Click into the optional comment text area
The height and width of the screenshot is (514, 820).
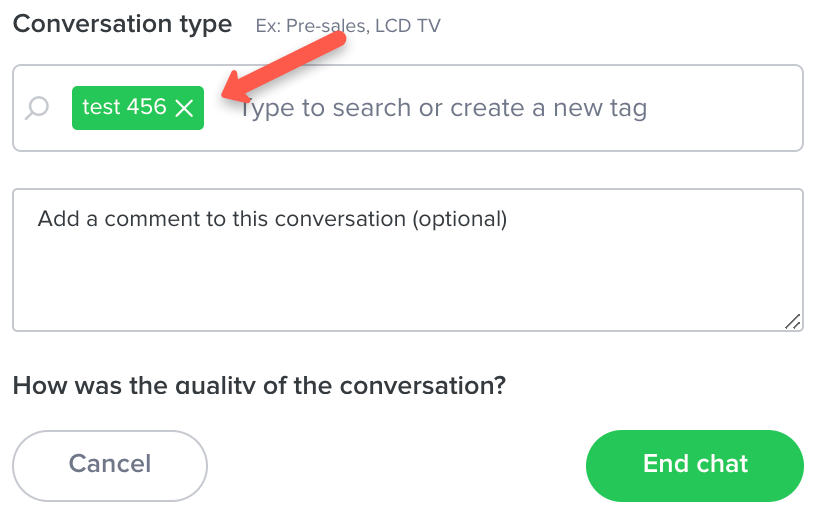point(408,260)
